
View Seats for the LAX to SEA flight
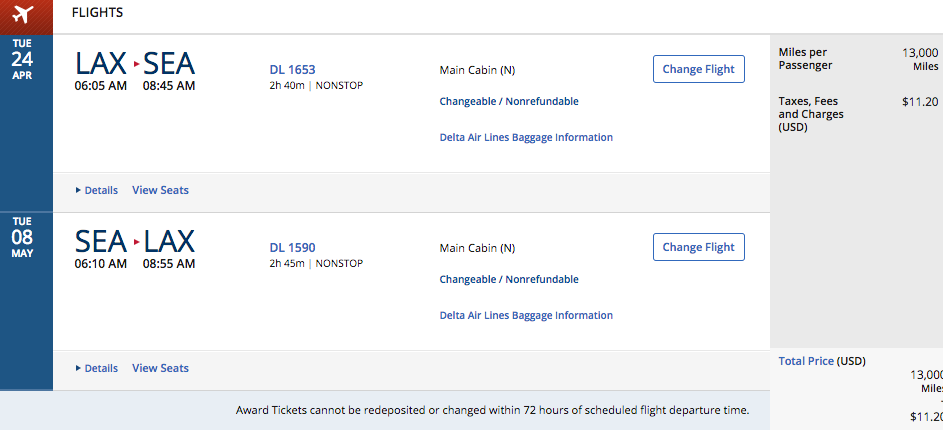(x=160, y=190)
